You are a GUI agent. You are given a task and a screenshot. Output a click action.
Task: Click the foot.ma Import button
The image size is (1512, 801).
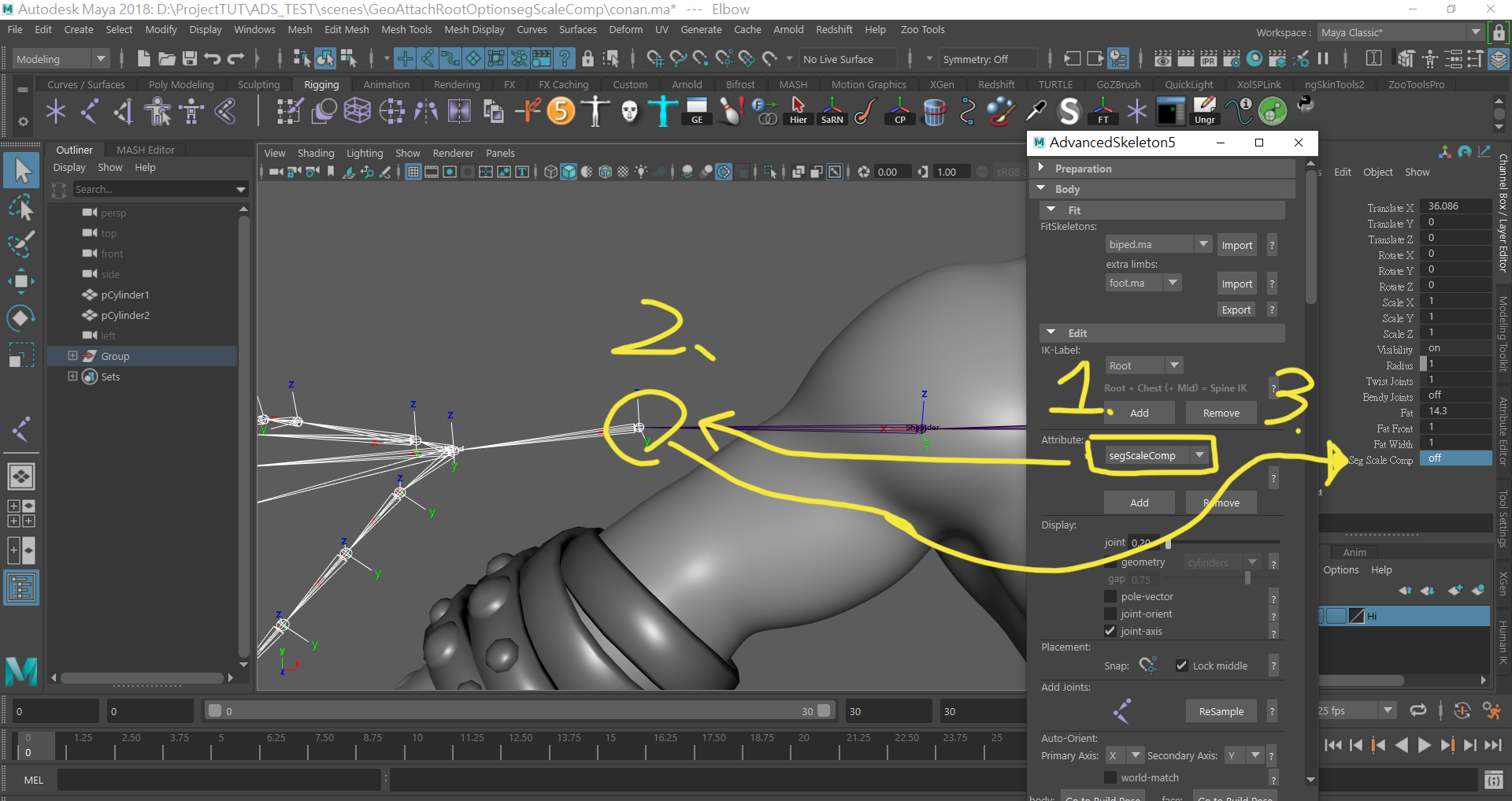[x=1236, y=283]
